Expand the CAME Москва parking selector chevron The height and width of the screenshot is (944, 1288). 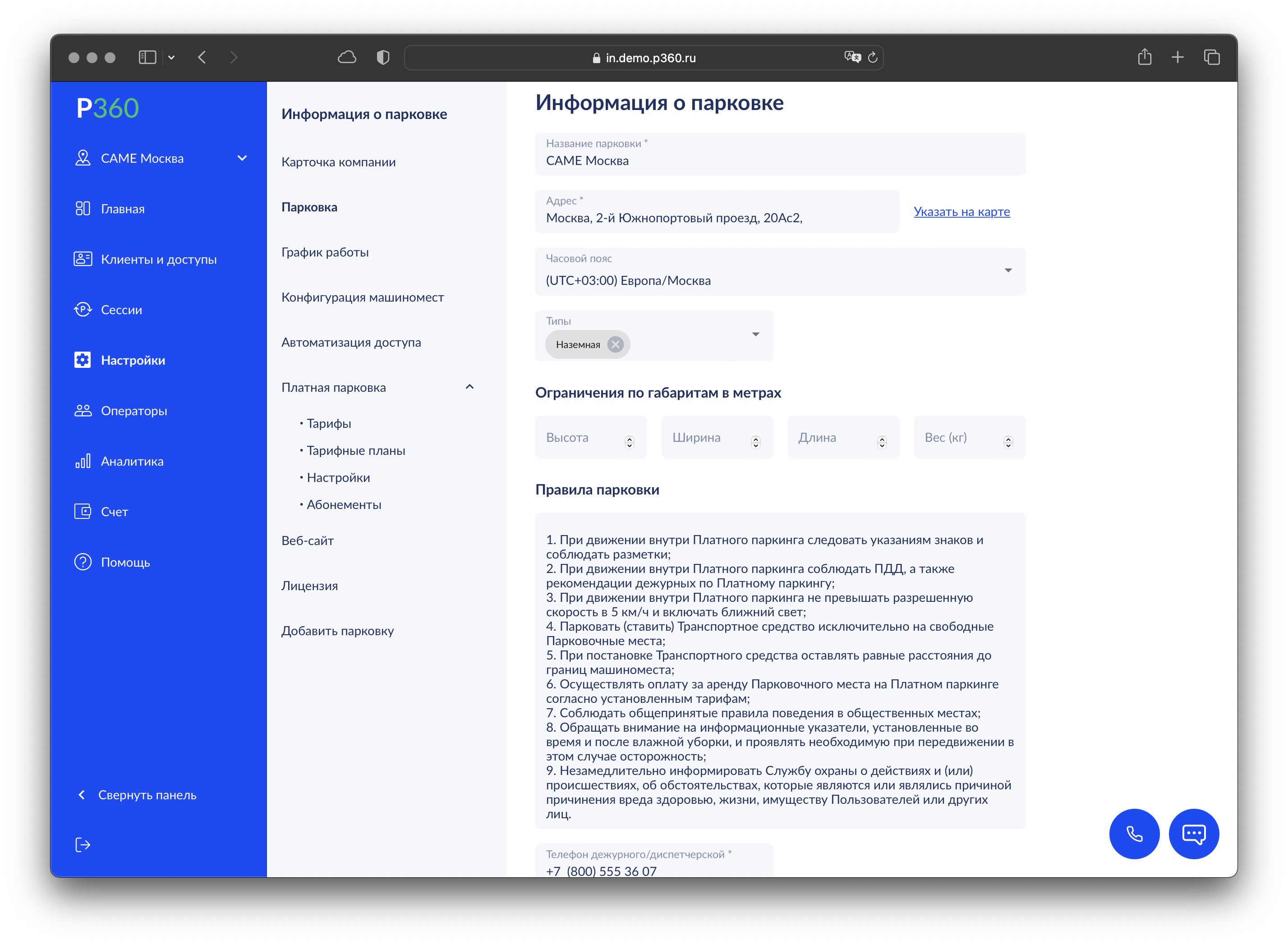(242, 158)
